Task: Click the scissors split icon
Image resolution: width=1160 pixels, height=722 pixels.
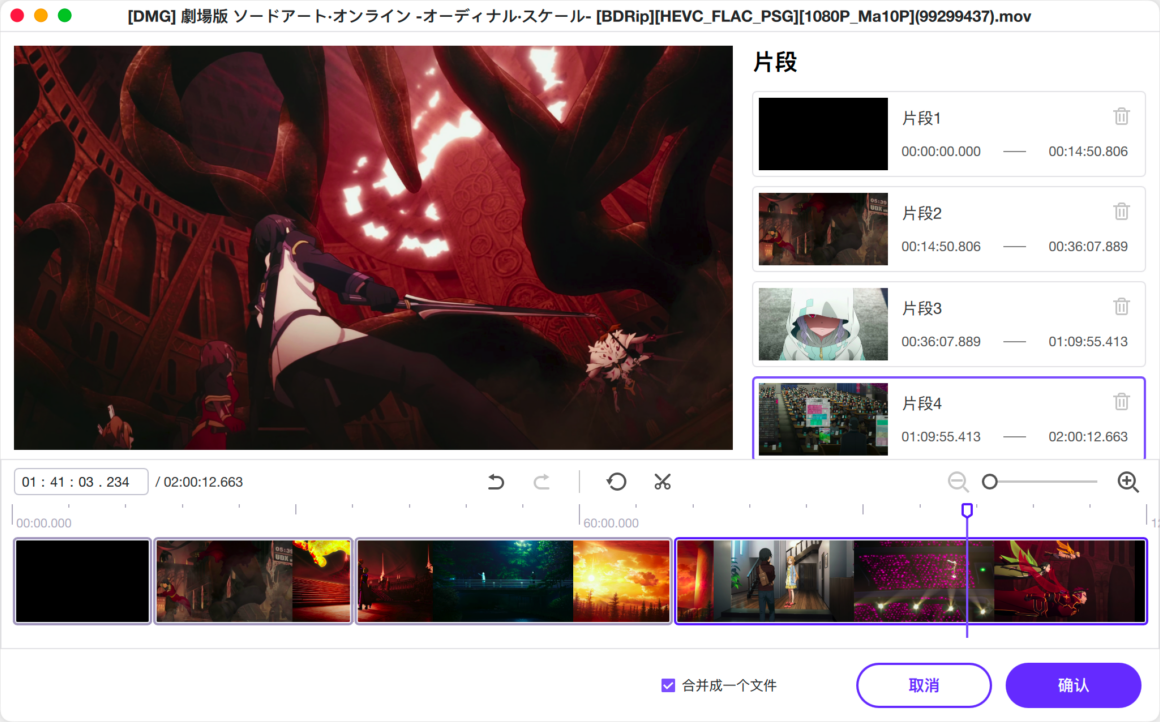Action: (662, 482)
